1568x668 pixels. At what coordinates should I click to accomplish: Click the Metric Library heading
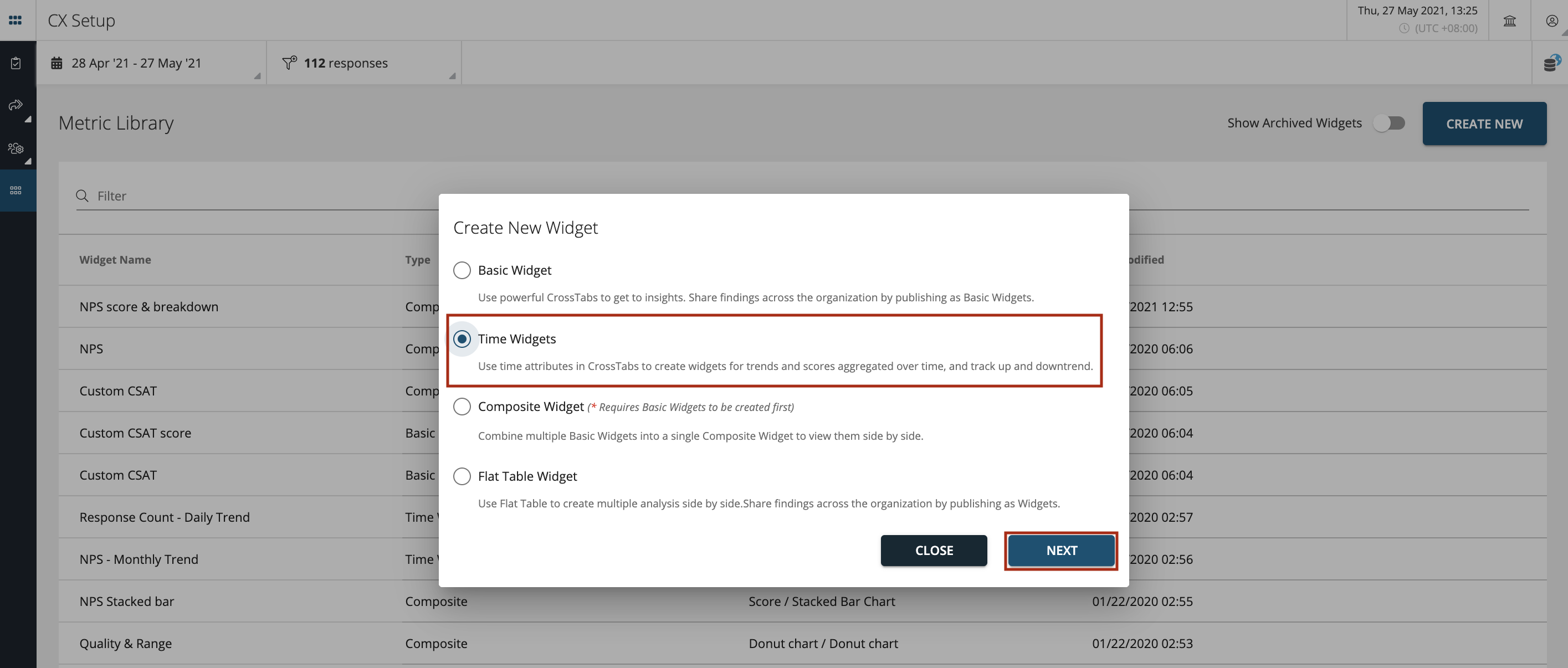pyautogui.click(x=116, y=122)
